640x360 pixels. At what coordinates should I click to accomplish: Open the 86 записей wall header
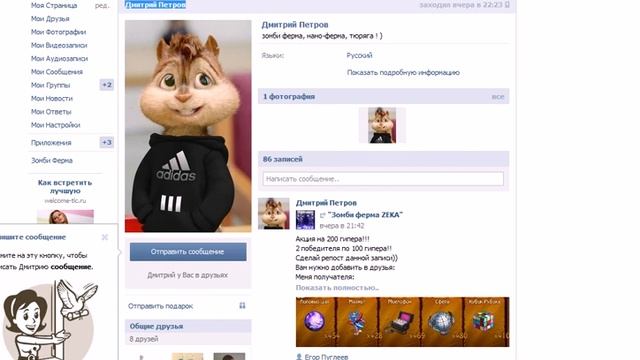tap(384, 159)
